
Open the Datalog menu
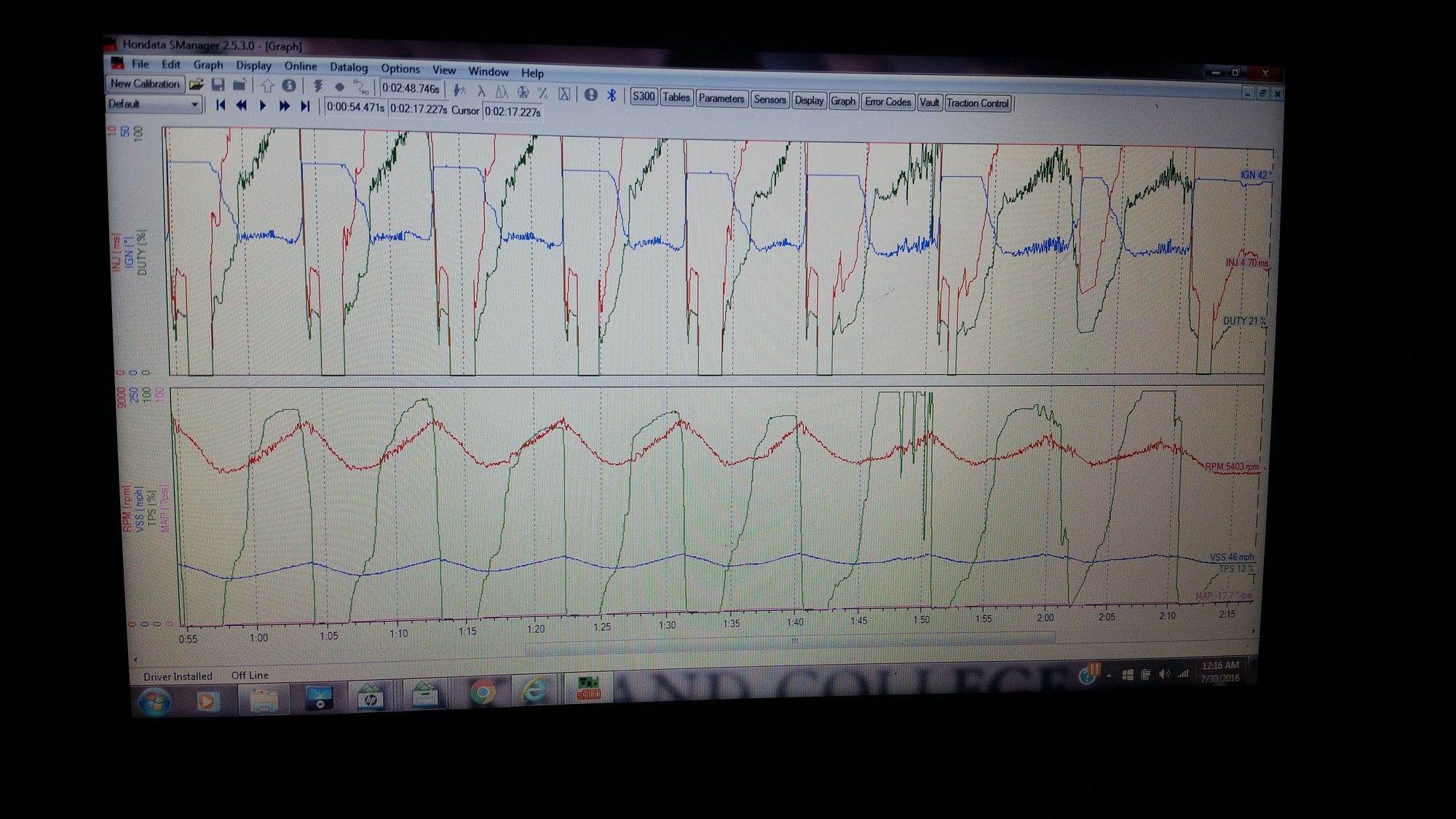[x=349, y=67]
